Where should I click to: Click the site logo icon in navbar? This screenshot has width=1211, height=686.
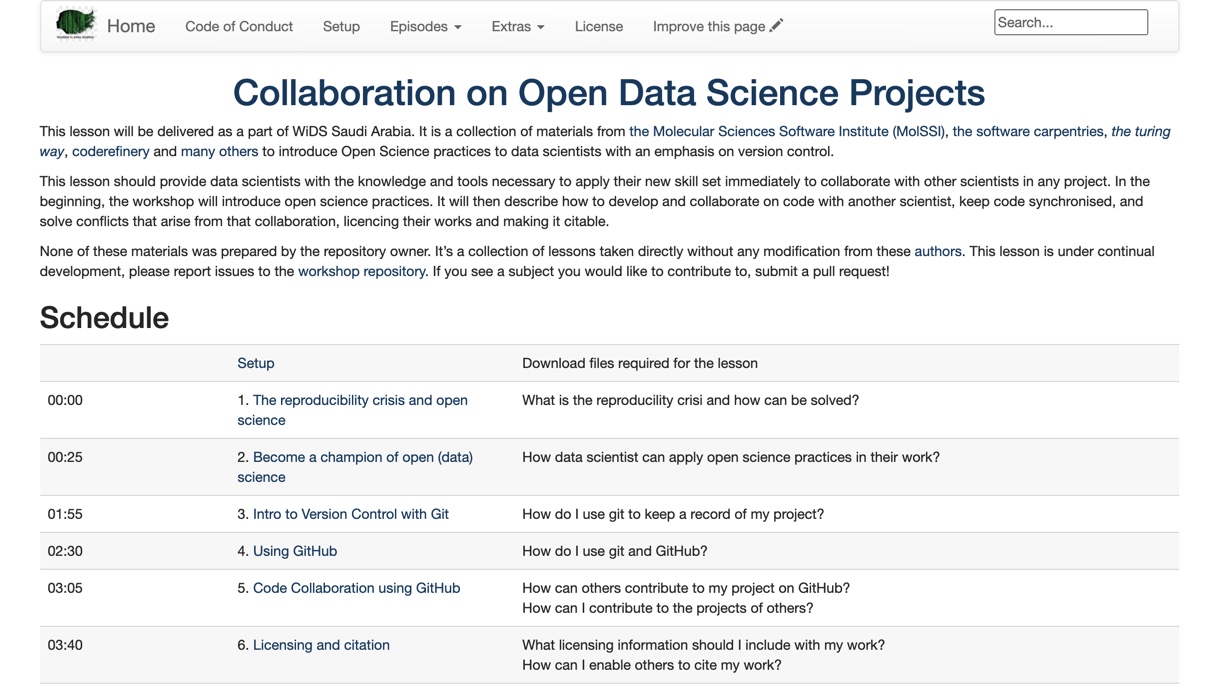tap(75, 24)
